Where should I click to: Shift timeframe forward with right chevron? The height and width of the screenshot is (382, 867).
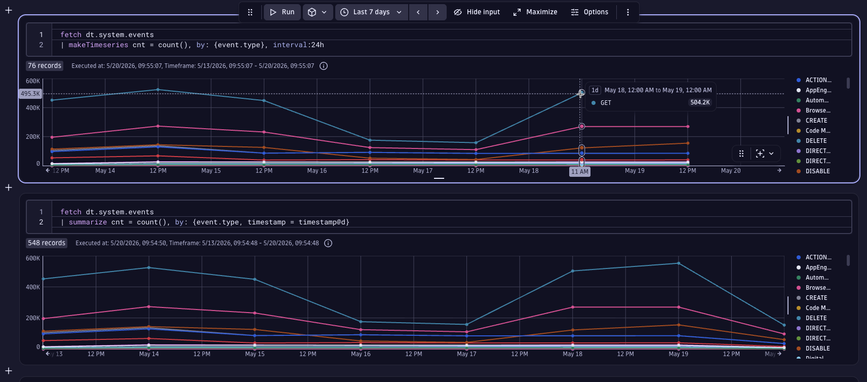point(437,12)
